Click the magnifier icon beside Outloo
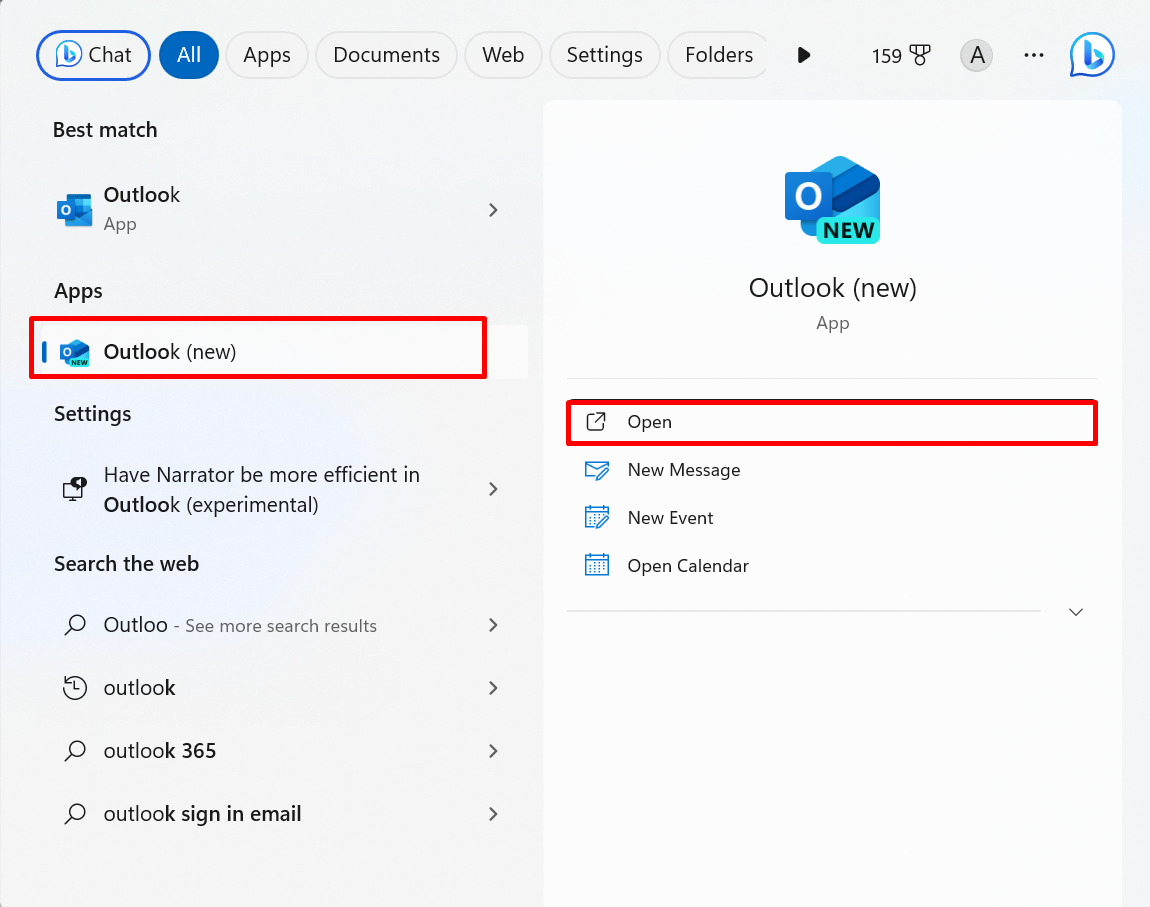1150x907 pixels. (75, 625)
